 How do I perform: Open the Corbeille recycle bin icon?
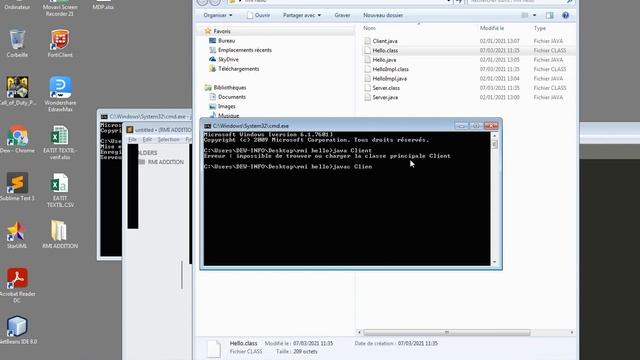tap(17, 43)
